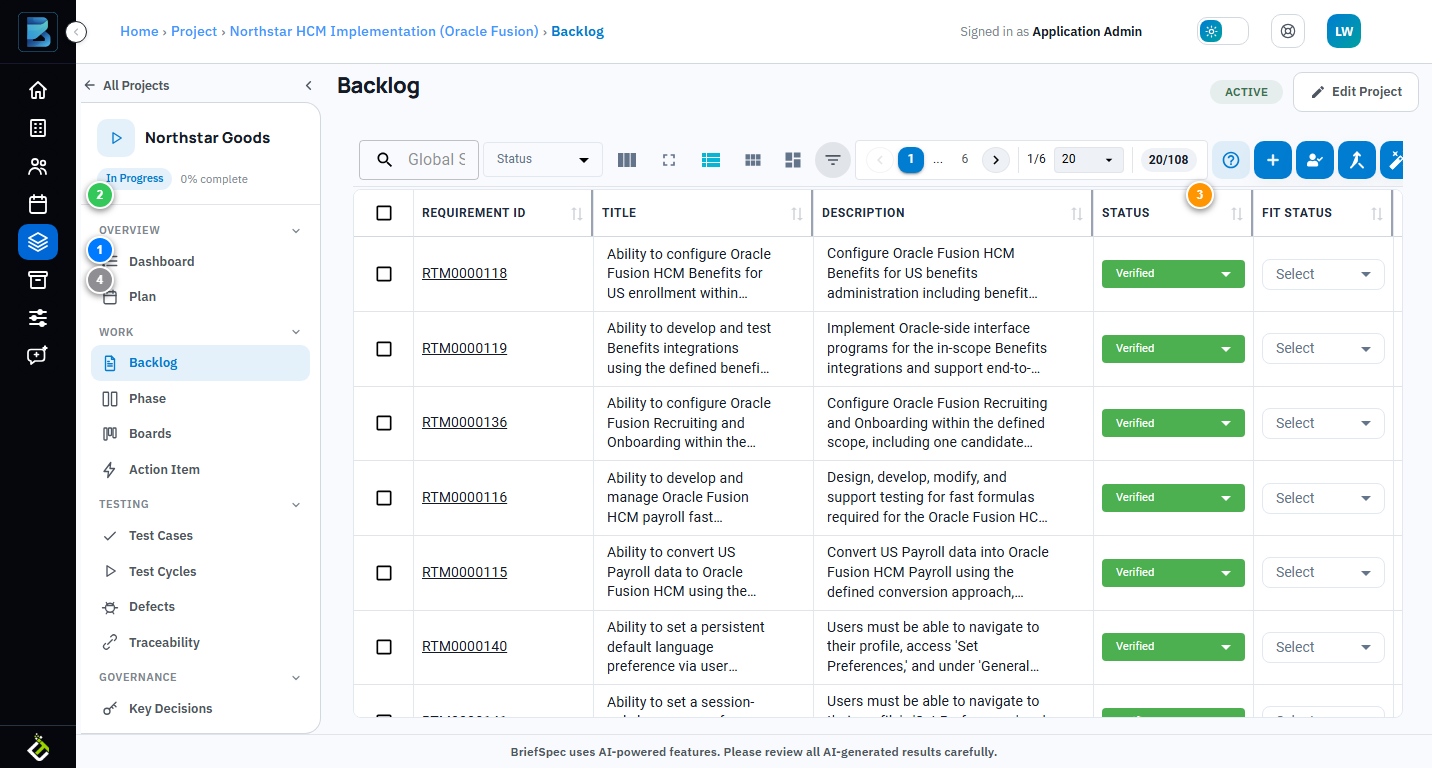This screenshot has width=1432, height=768.
Task: Click the Northstar Goods play icon
Action: (116, 138)
